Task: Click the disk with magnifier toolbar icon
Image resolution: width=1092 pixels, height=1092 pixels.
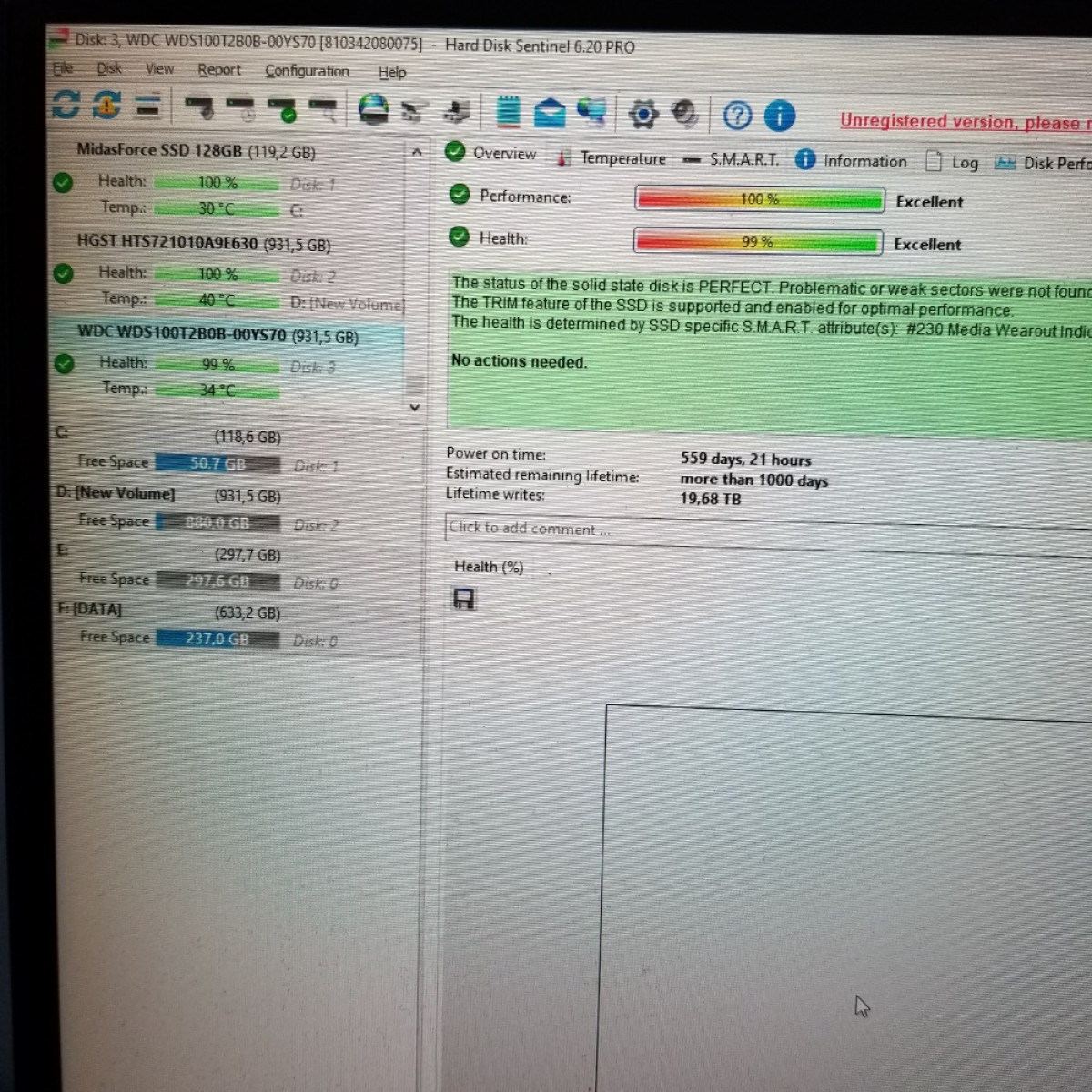Action: 323,110
